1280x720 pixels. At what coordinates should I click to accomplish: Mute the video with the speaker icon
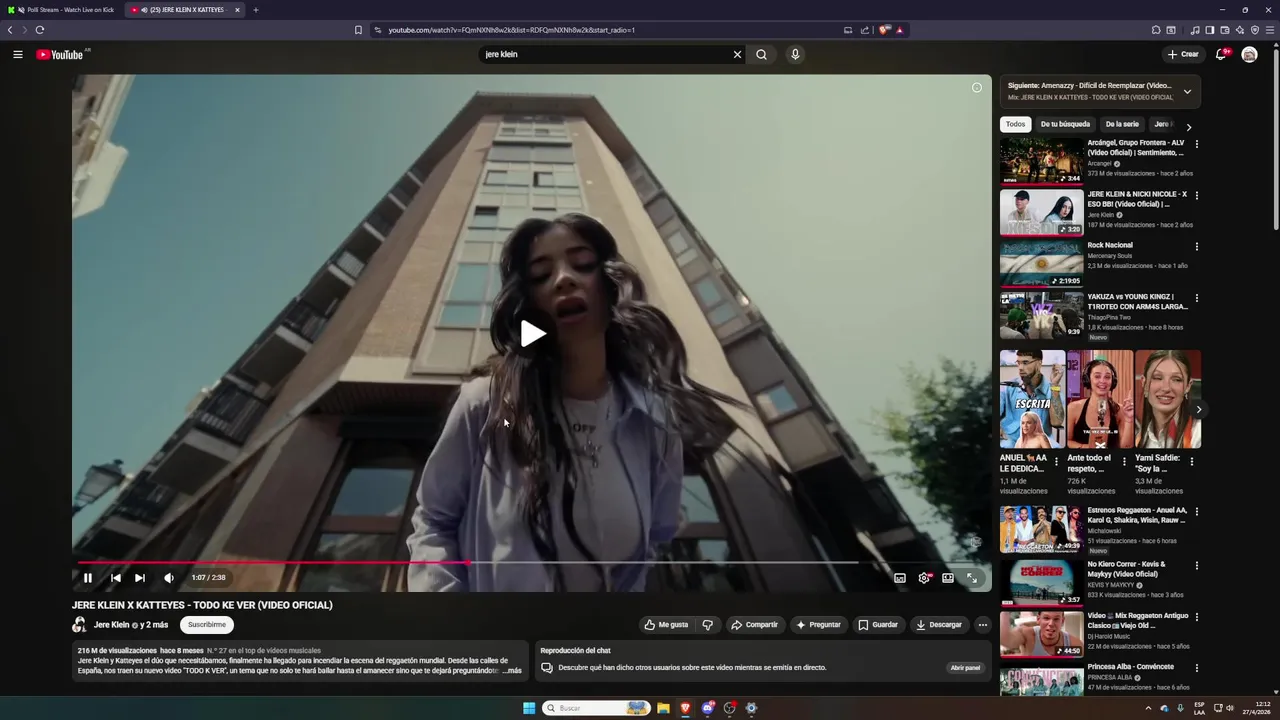point(169,578)
